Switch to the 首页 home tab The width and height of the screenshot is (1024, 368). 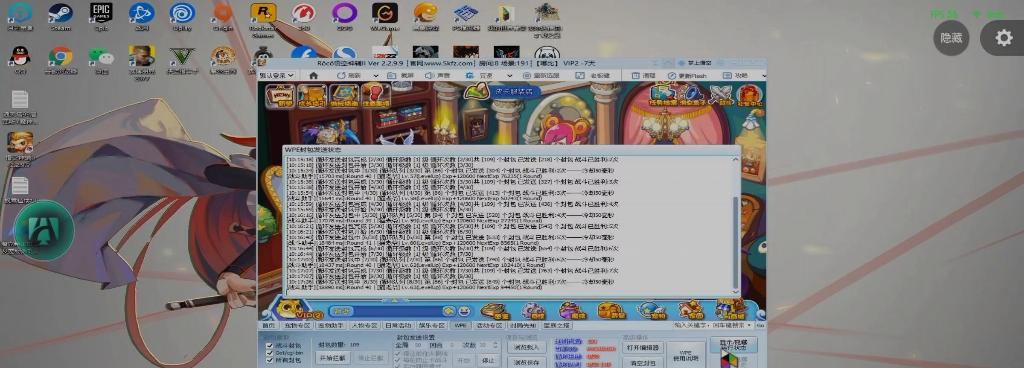click(268, 325)
